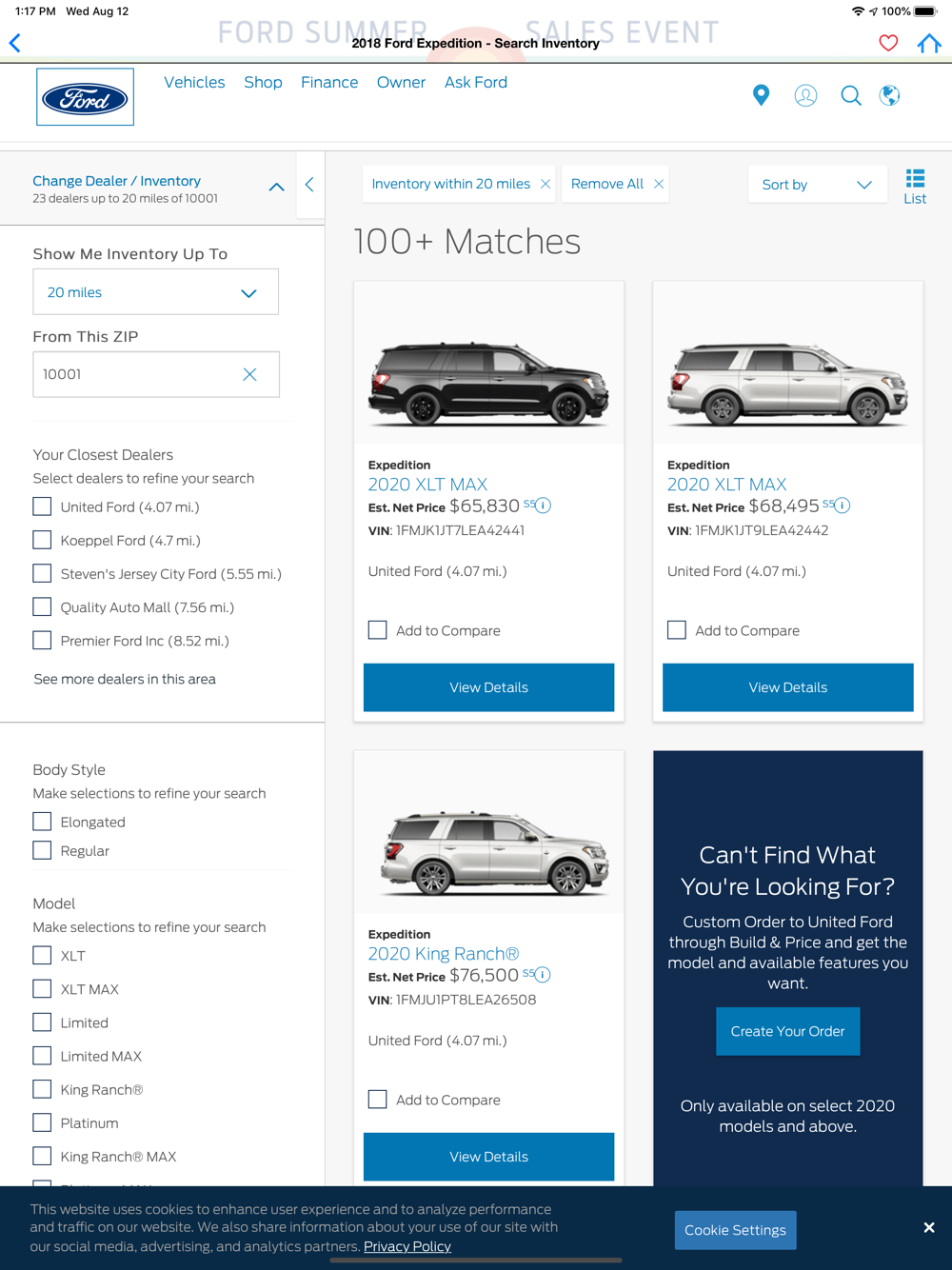Expand the 20 miles distance dropdown
The width and height of the screenshot is (952, 1270).
coord(156,292)
